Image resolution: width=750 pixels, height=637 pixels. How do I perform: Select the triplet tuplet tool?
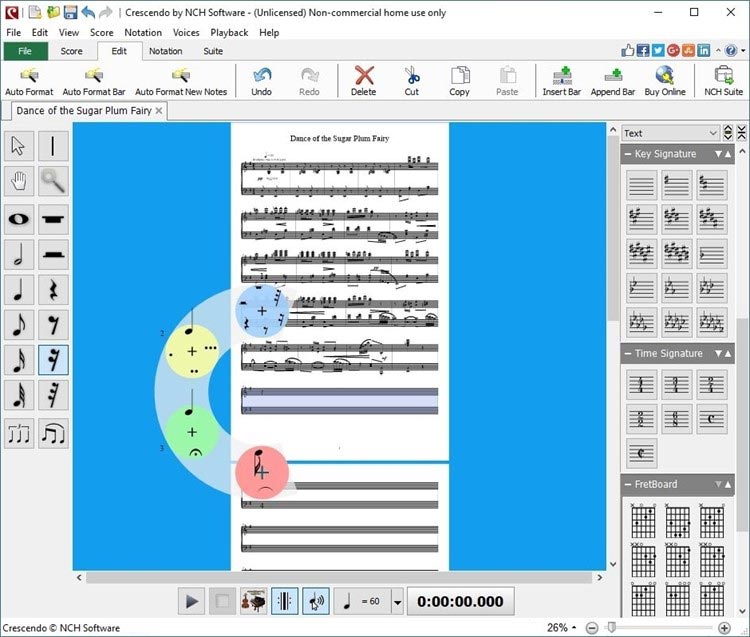19,434
